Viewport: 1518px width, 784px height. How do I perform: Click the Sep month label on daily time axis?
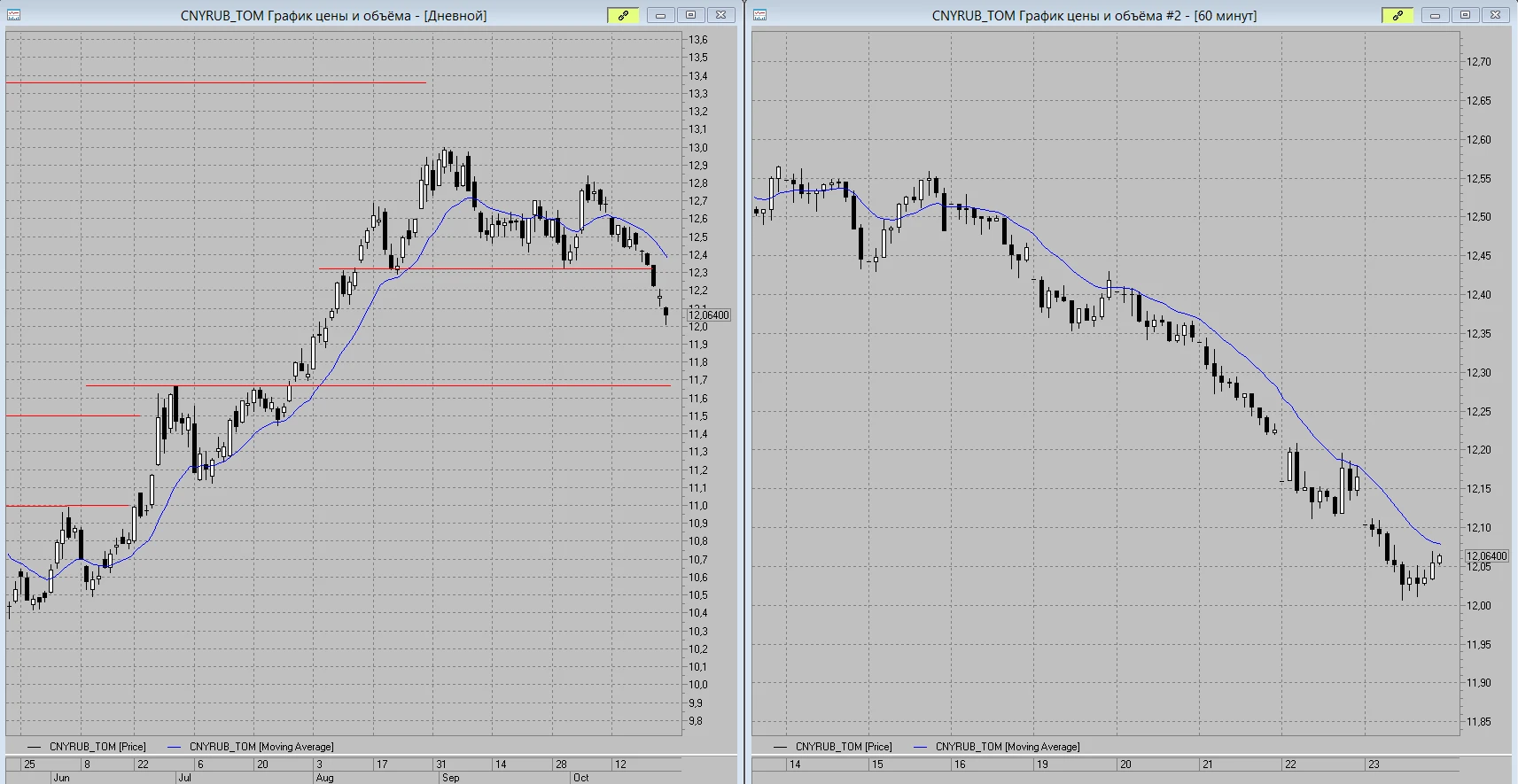(x=450, y=778)
